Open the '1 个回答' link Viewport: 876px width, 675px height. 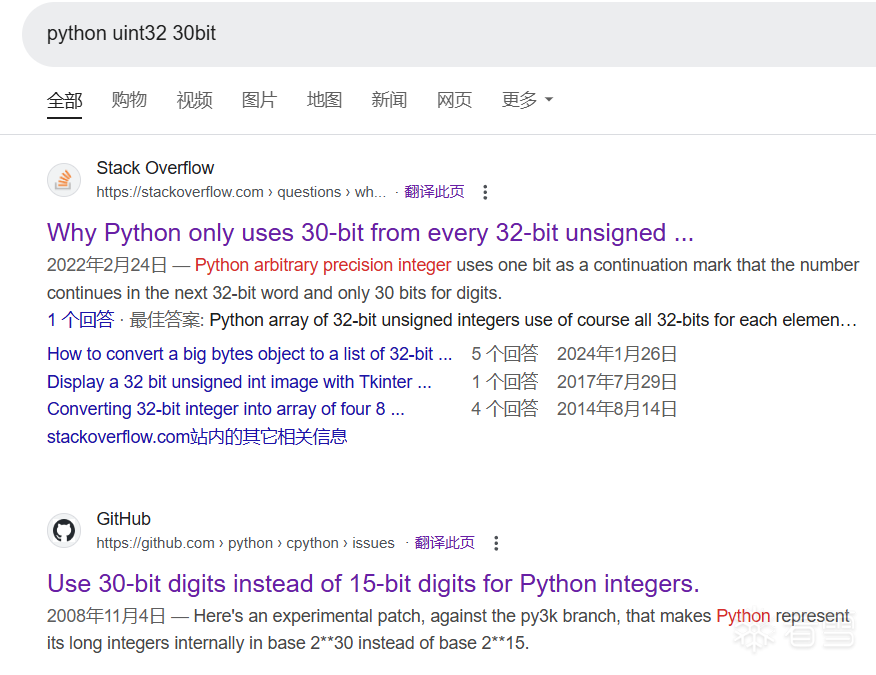point(80,320)
